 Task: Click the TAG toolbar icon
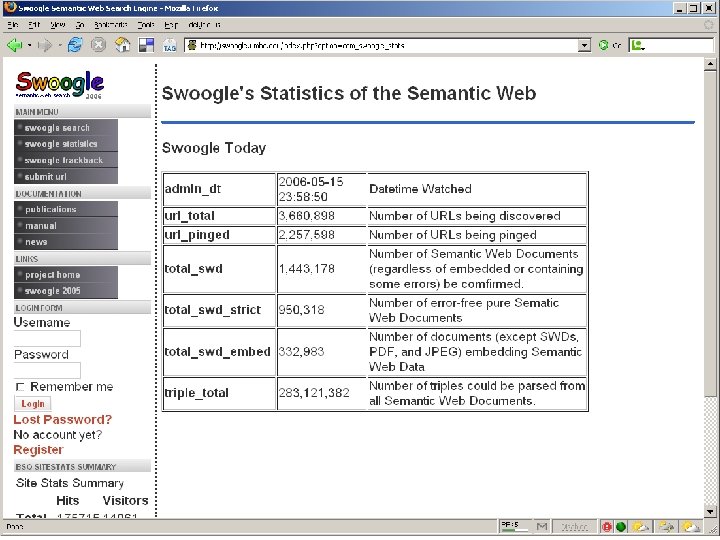(169, 45)
